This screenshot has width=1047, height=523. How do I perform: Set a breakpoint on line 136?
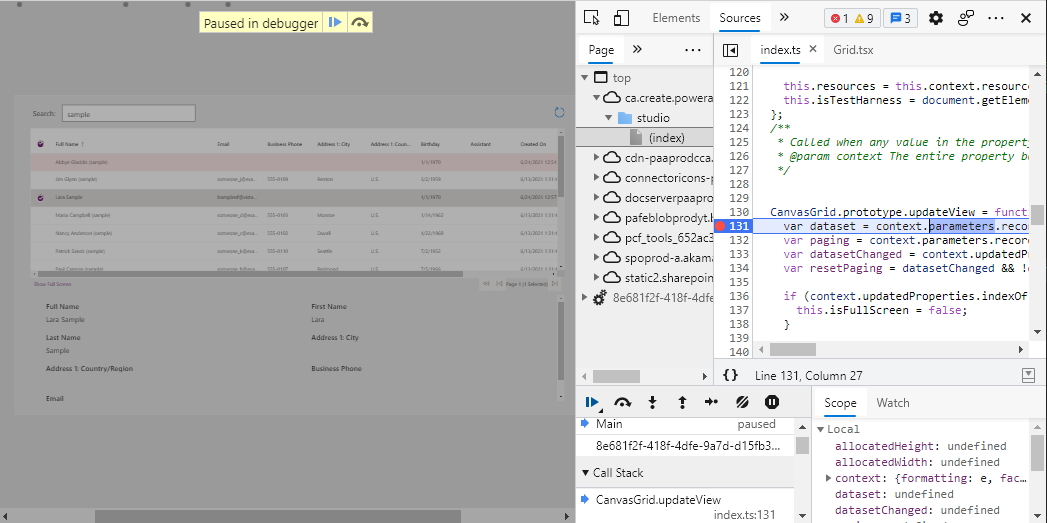pyautogui.click(x=739, y=296)
